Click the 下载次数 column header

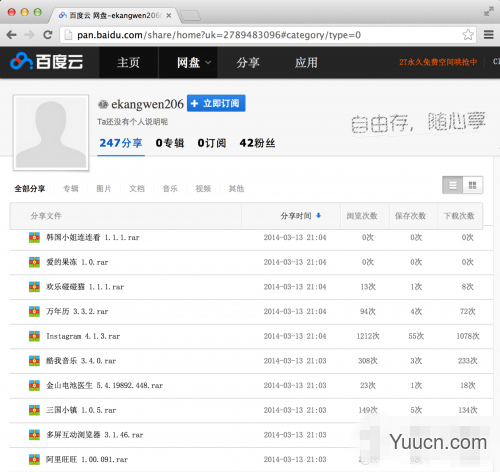pos(459,216)
